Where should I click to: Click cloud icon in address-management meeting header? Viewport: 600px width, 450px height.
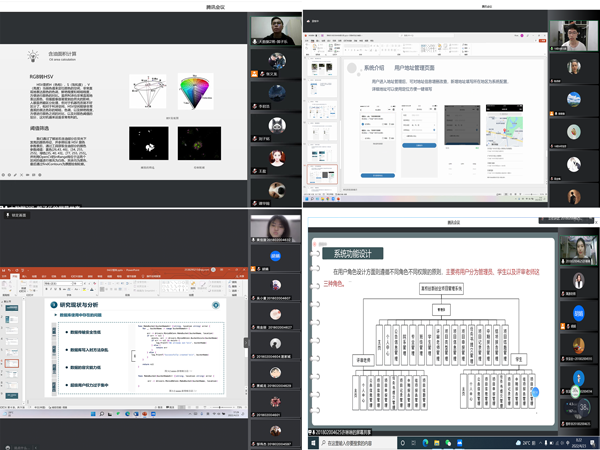point(309,21)
